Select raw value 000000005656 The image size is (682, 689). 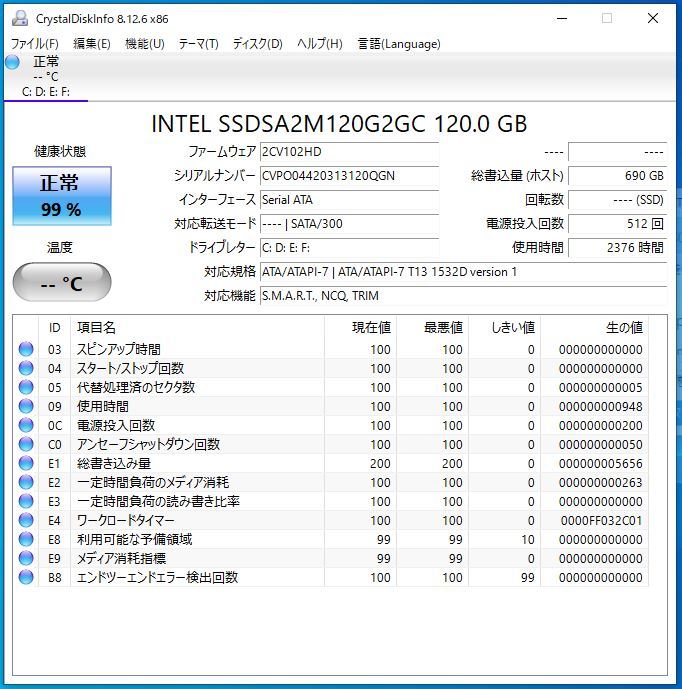pos(601,464)
